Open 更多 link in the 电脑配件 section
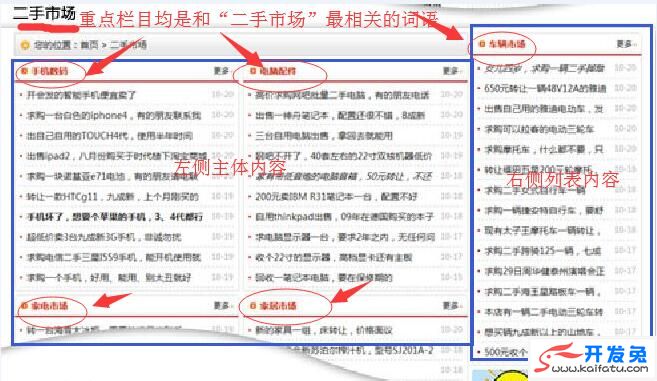Image resolution: width=657 pixels, height=381 pixels. (451, 71)
